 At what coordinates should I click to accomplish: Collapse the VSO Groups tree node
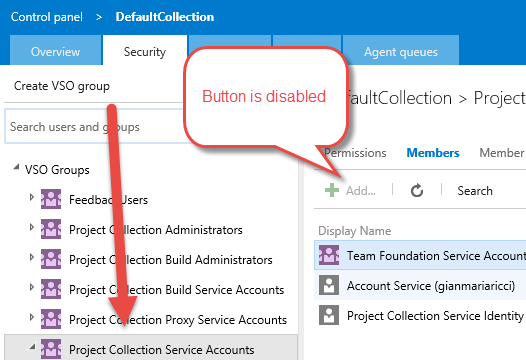coord(16,167)
